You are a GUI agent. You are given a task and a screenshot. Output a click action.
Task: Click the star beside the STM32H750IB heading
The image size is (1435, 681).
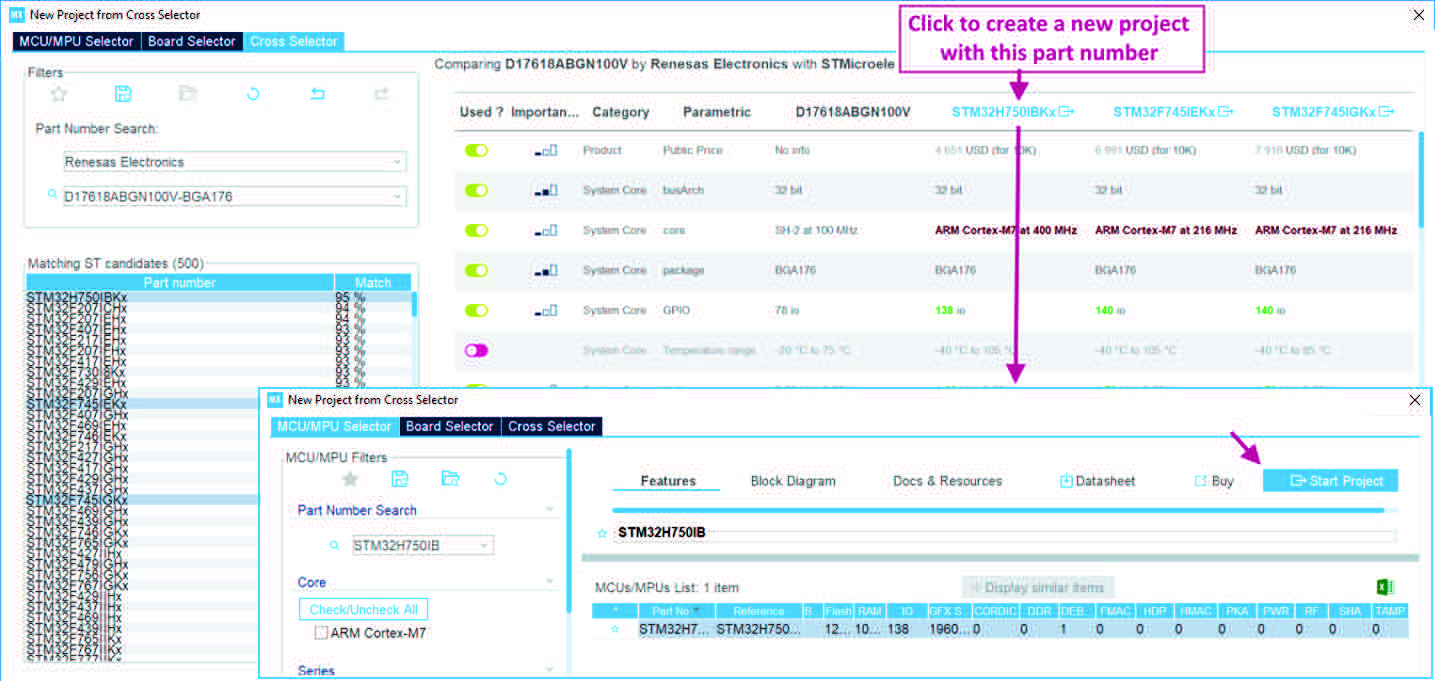[x=602, y=533]
